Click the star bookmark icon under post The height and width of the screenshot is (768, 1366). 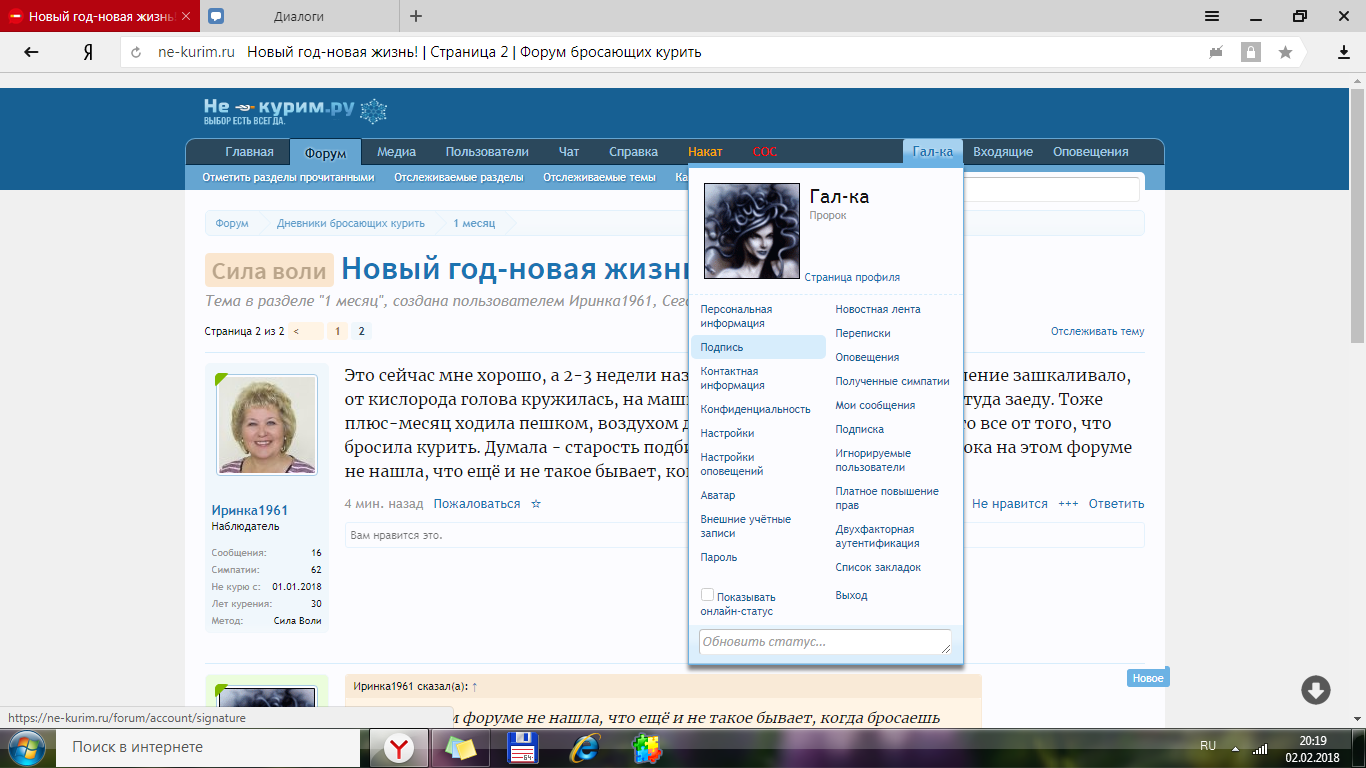tap(536, 504)
